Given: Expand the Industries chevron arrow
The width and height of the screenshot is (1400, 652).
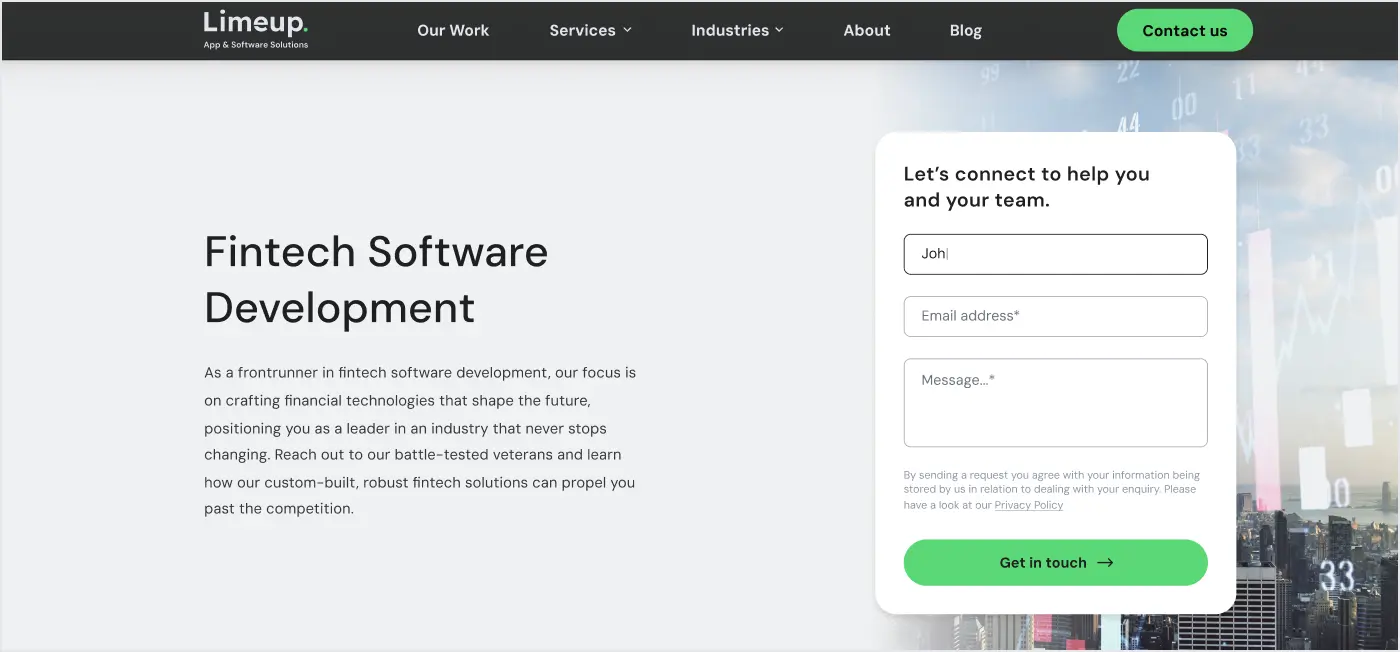Looking at the screenshot, I should (x=779, y=30).
